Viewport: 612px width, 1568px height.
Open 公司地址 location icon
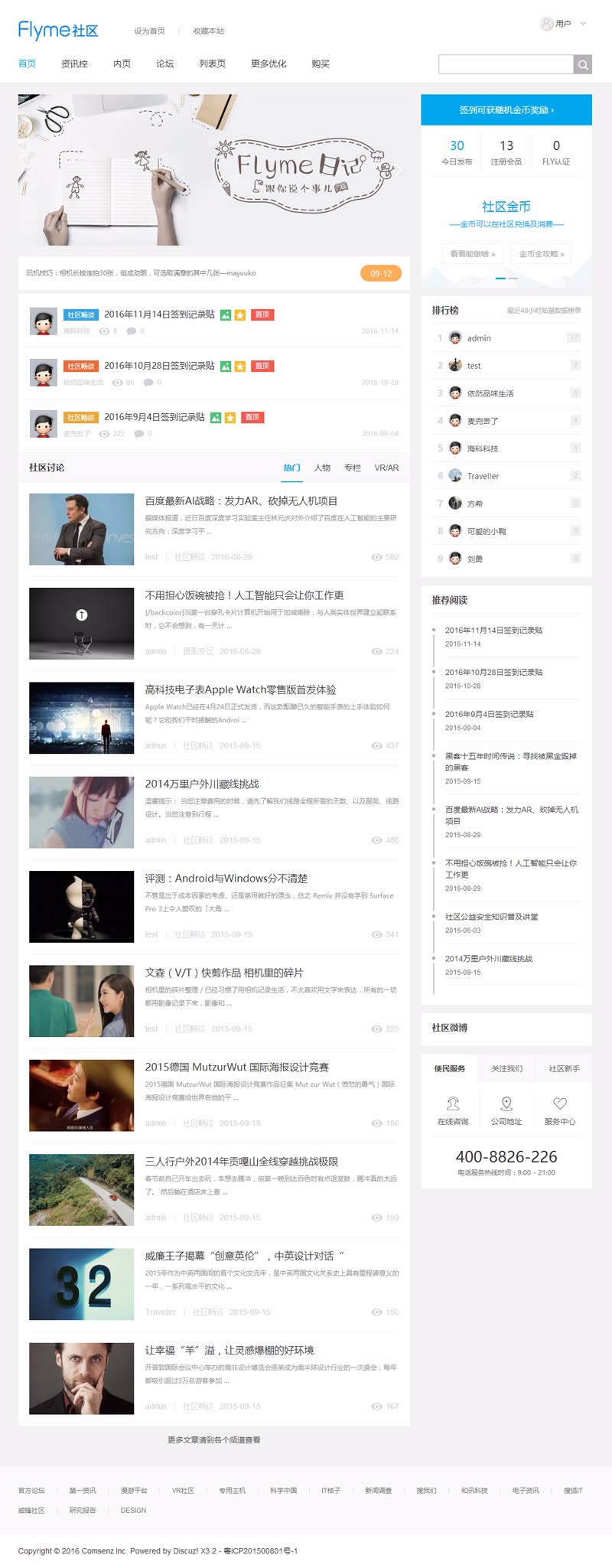point(506,1103)
